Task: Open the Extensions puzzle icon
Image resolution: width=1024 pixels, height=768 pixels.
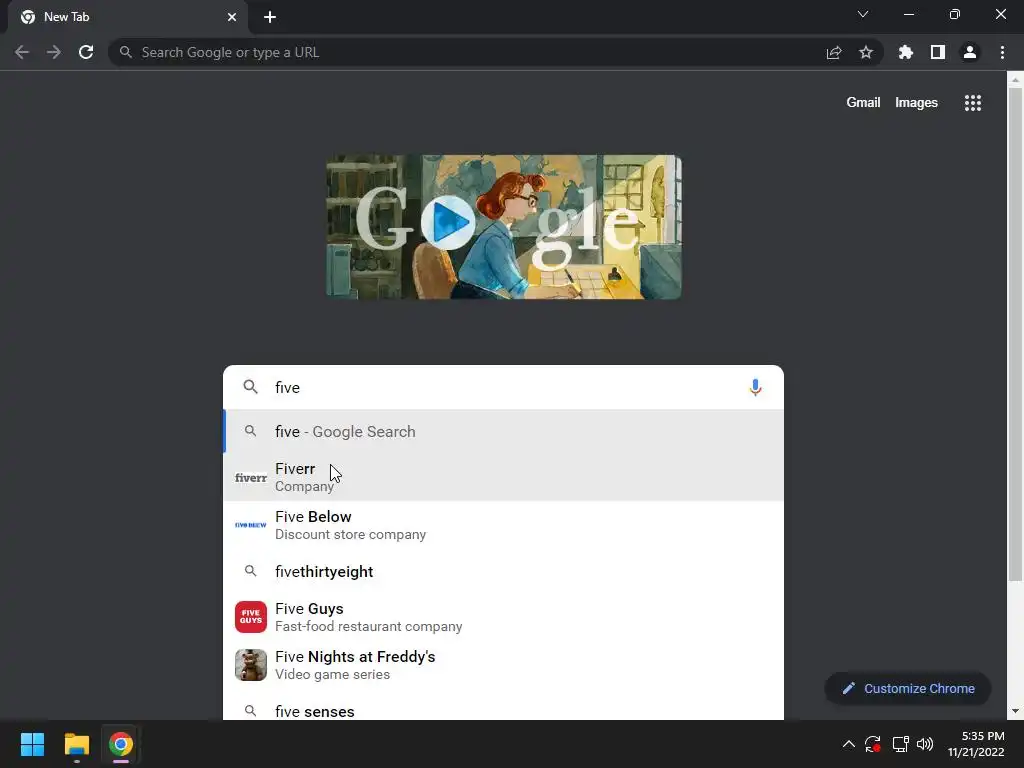Action: click(x=906, y=52)
